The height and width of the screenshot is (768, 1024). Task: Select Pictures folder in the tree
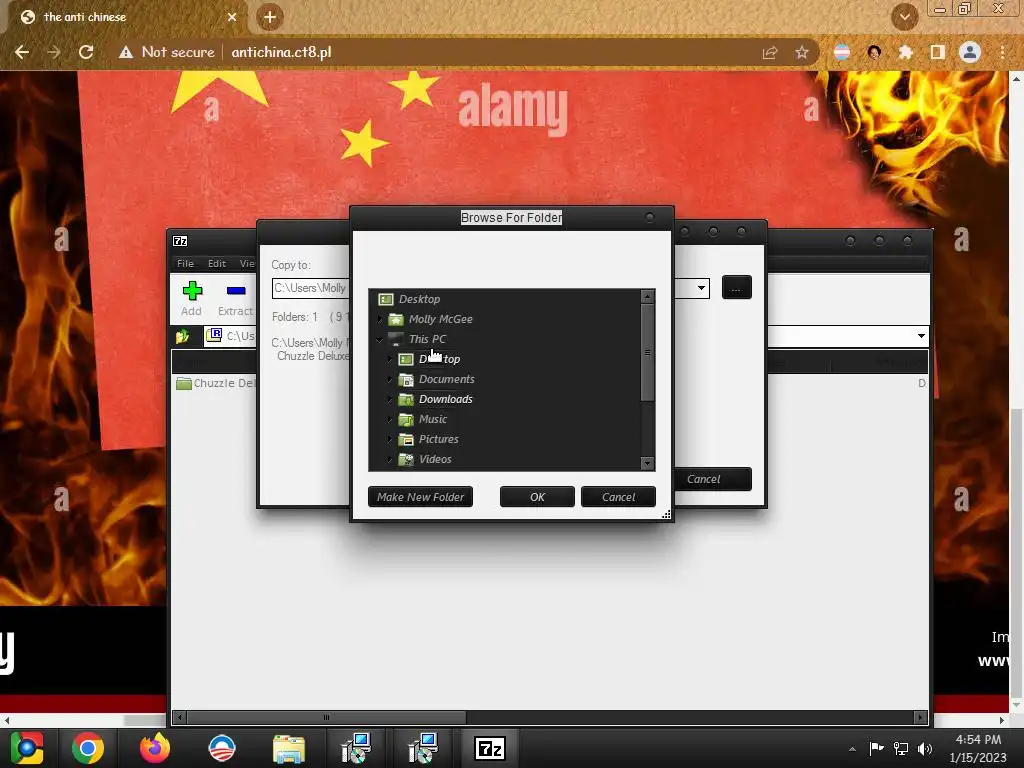[x=438, y=440]
